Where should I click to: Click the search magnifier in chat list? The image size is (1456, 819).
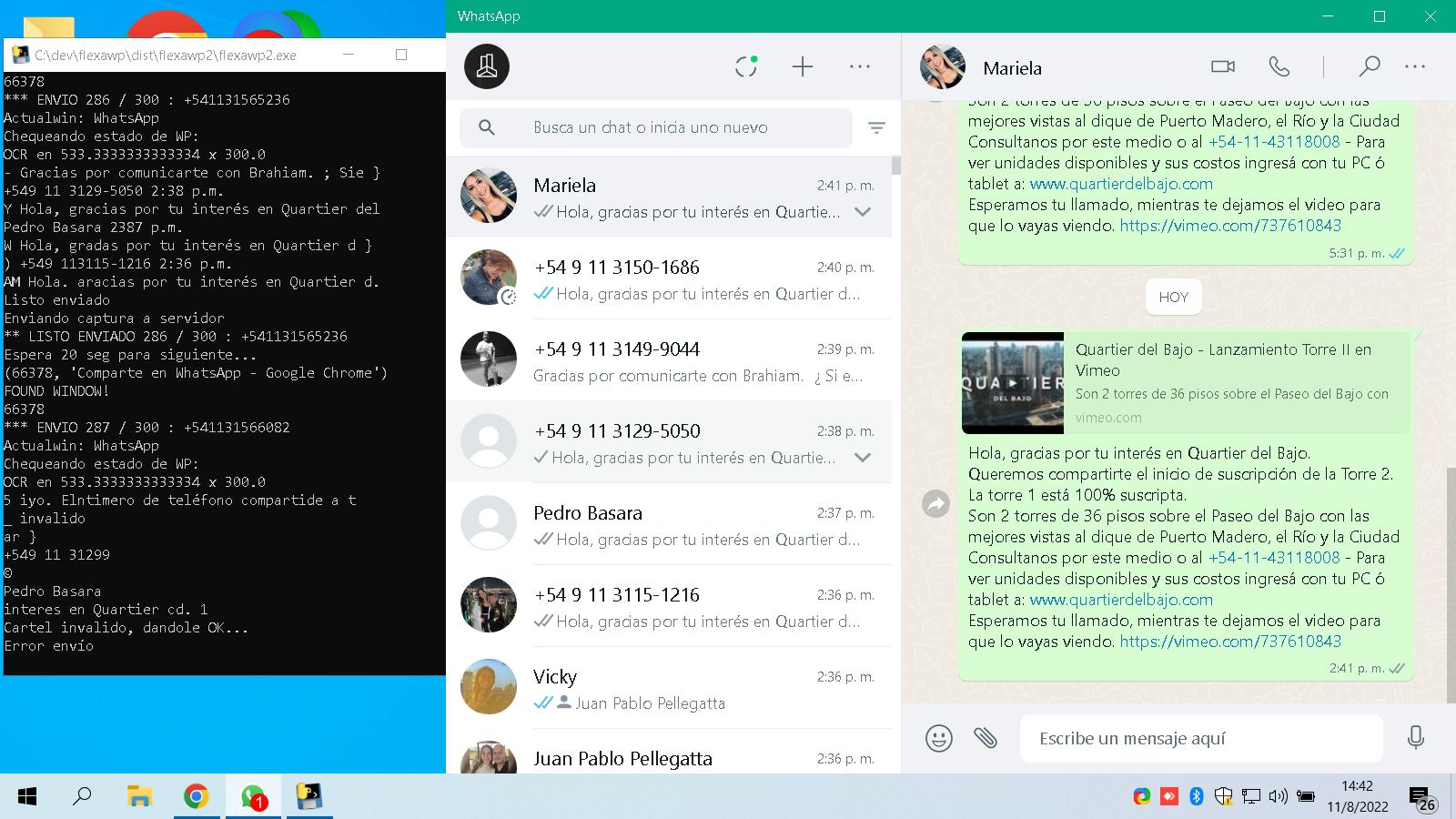487,127
